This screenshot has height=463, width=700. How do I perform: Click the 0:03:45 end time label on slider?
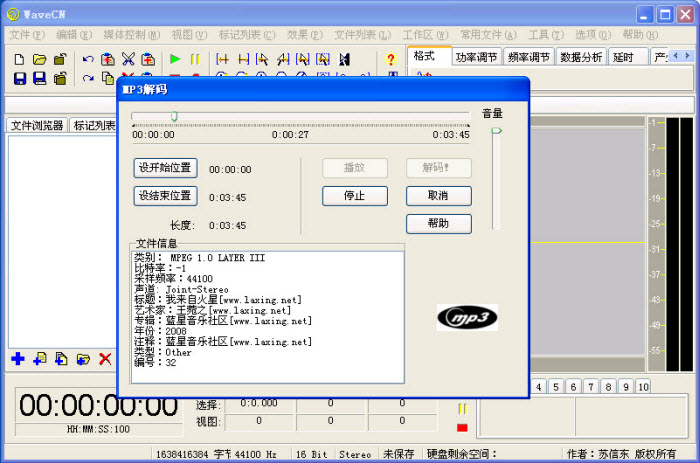[x=451, y=135]
